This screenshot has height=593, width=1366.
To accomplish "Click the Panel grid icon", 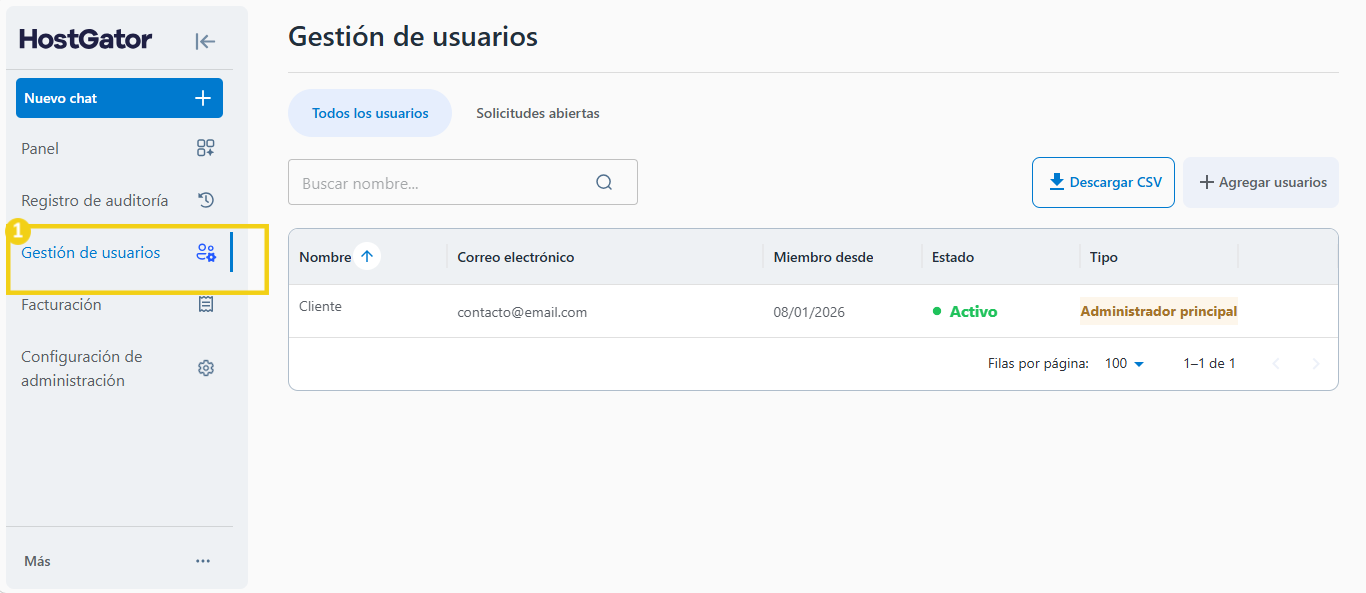I will (205, 148).
